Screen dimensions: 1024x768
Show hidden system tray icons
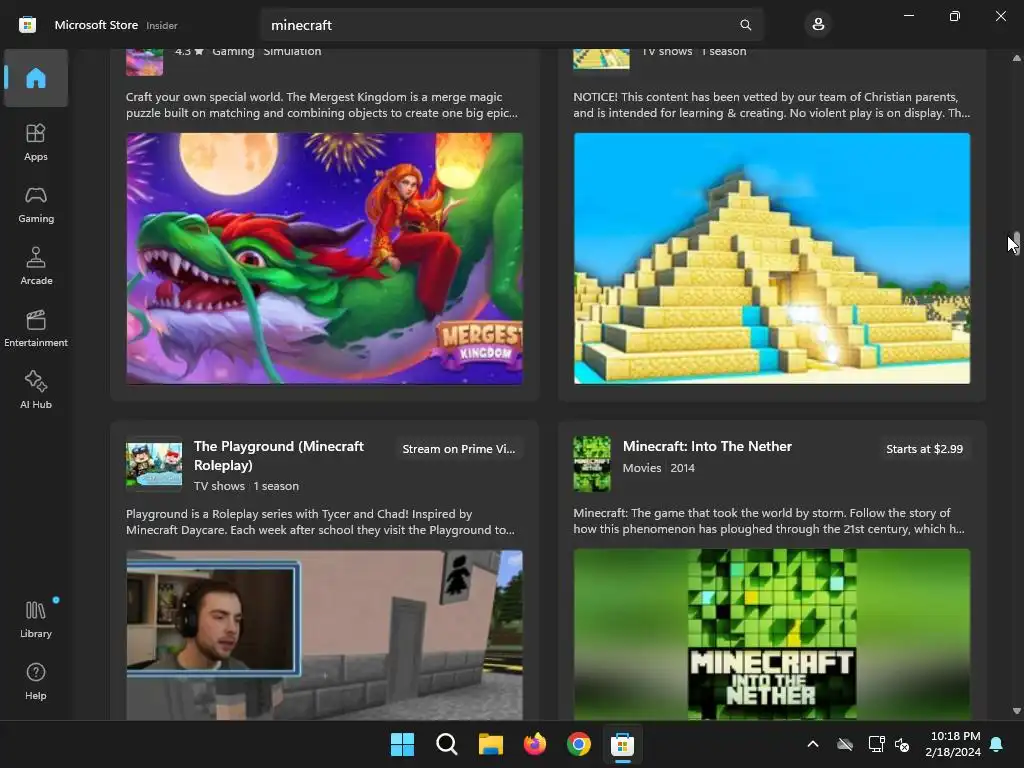[812, 744]
